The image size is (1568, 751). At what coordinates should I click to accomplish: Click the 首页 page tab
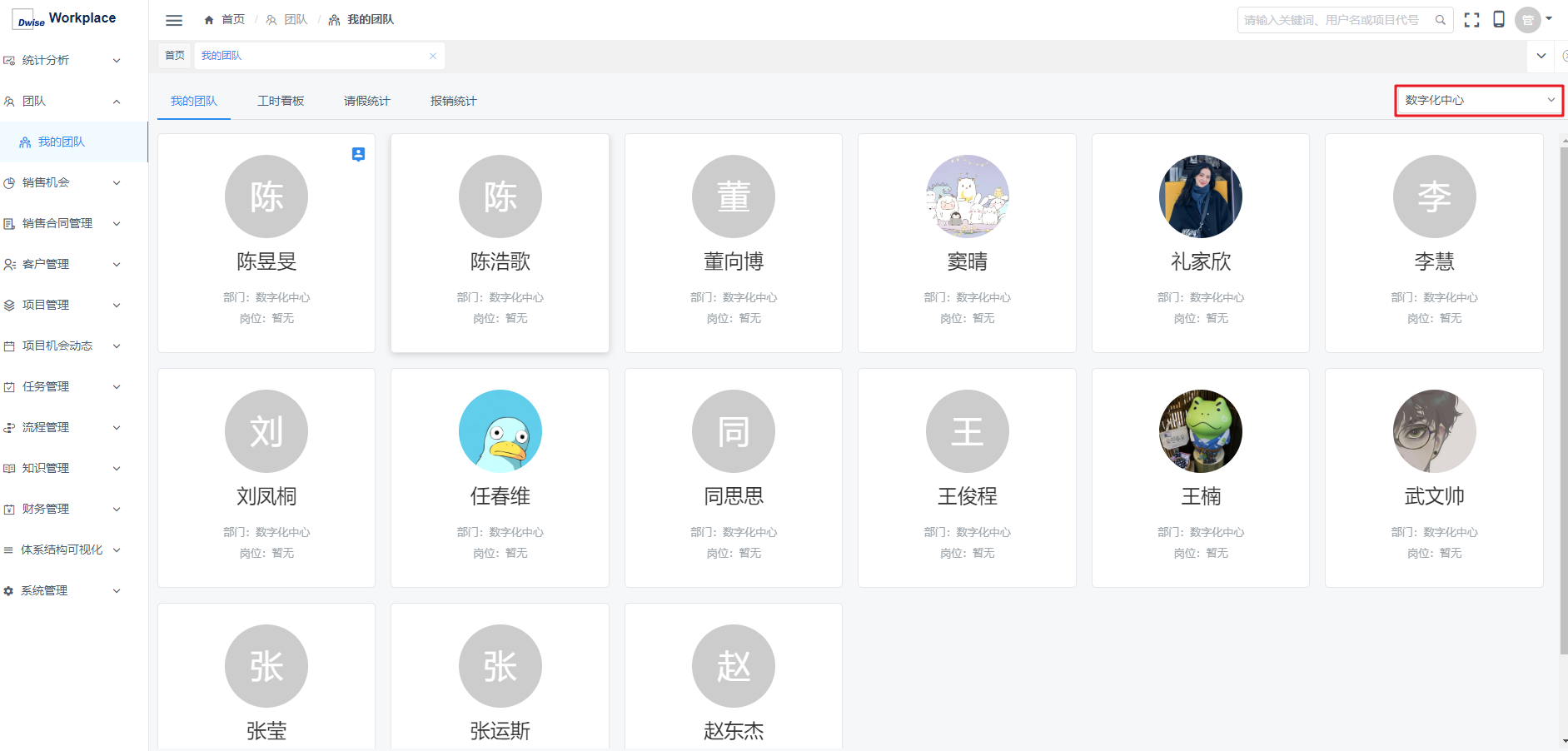175,56
